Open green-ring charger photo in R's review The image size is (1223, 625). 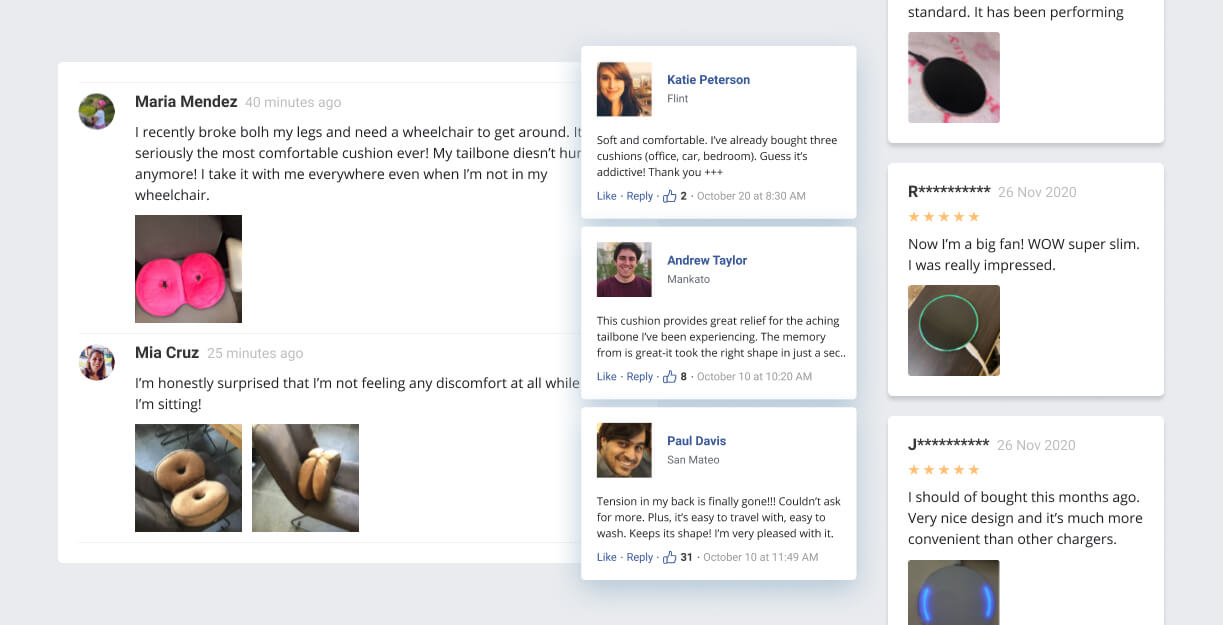pyautogui.click(x=953, y=330)
